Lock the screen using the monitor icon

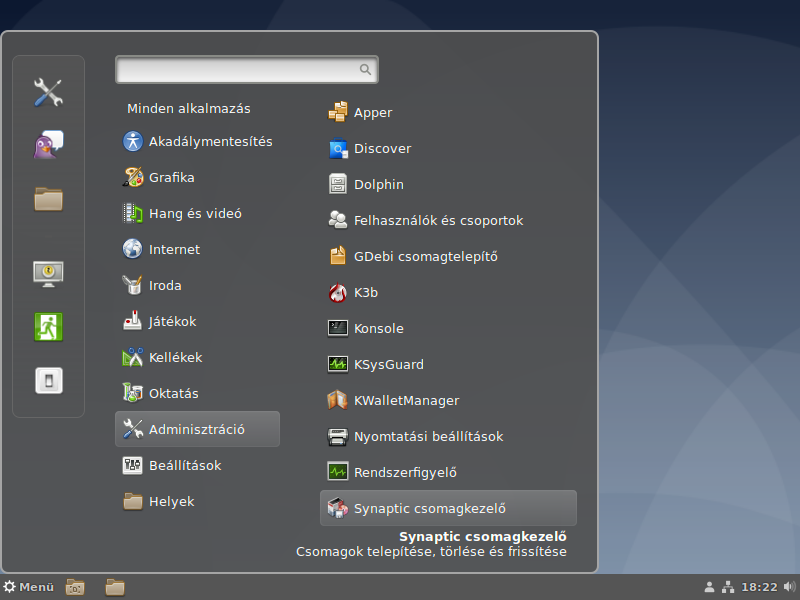(x=48, y=274)
